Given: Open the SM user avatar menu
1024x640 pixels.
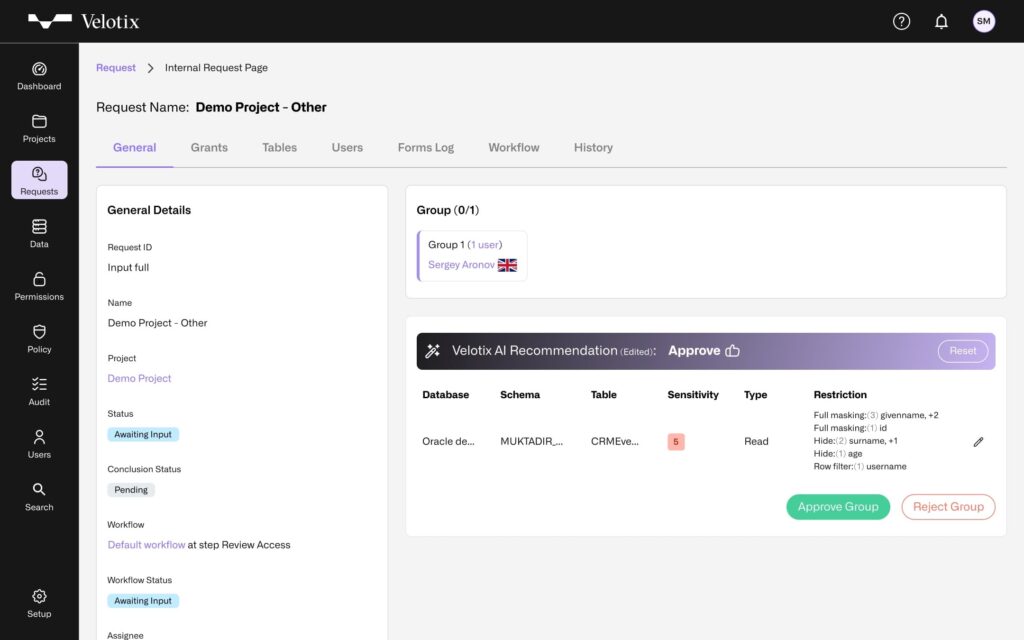Looking at the screenshot, I should (x=984, y=22).
